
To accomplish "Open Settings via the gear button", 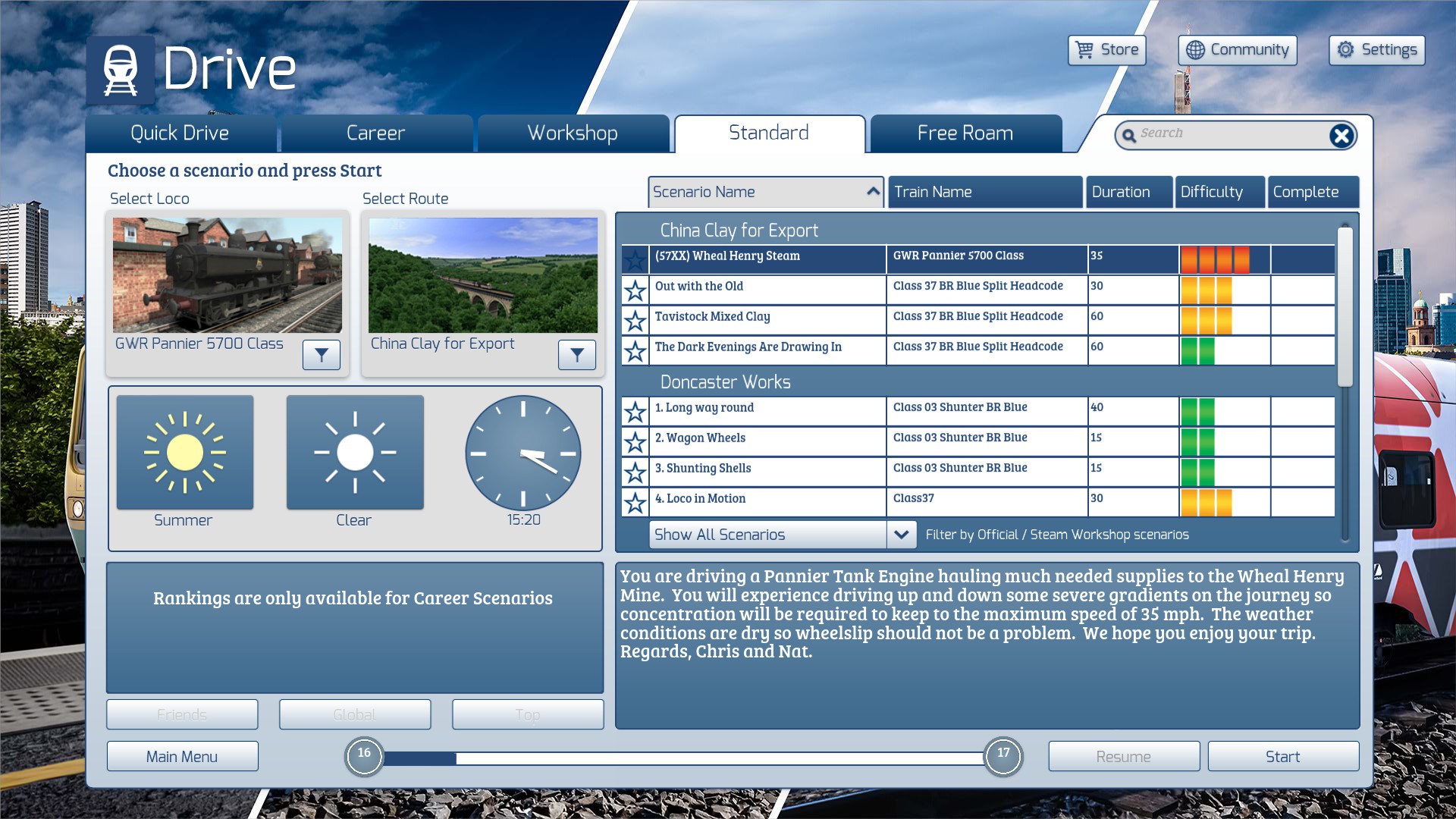I will tap(1376, 50).
